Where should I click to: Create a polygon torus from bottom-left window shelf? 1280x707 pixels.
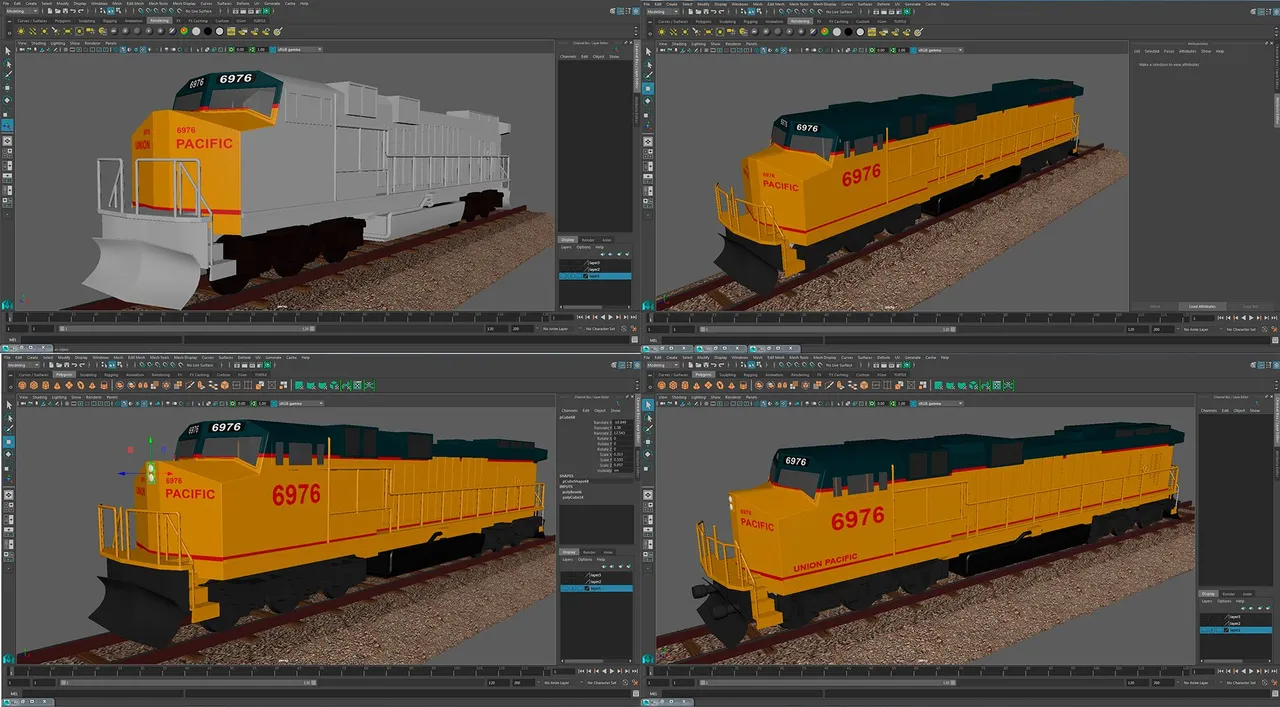80,385
